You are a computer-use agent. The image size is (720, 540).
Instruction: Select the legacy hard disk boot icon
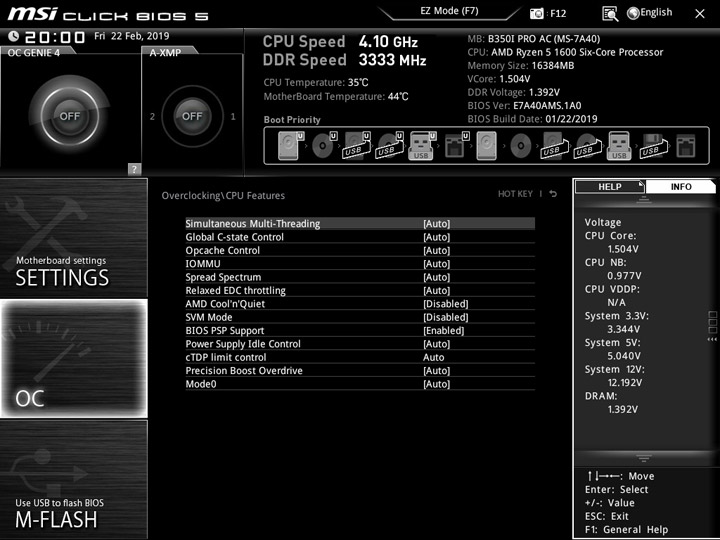tap(486, 146)
